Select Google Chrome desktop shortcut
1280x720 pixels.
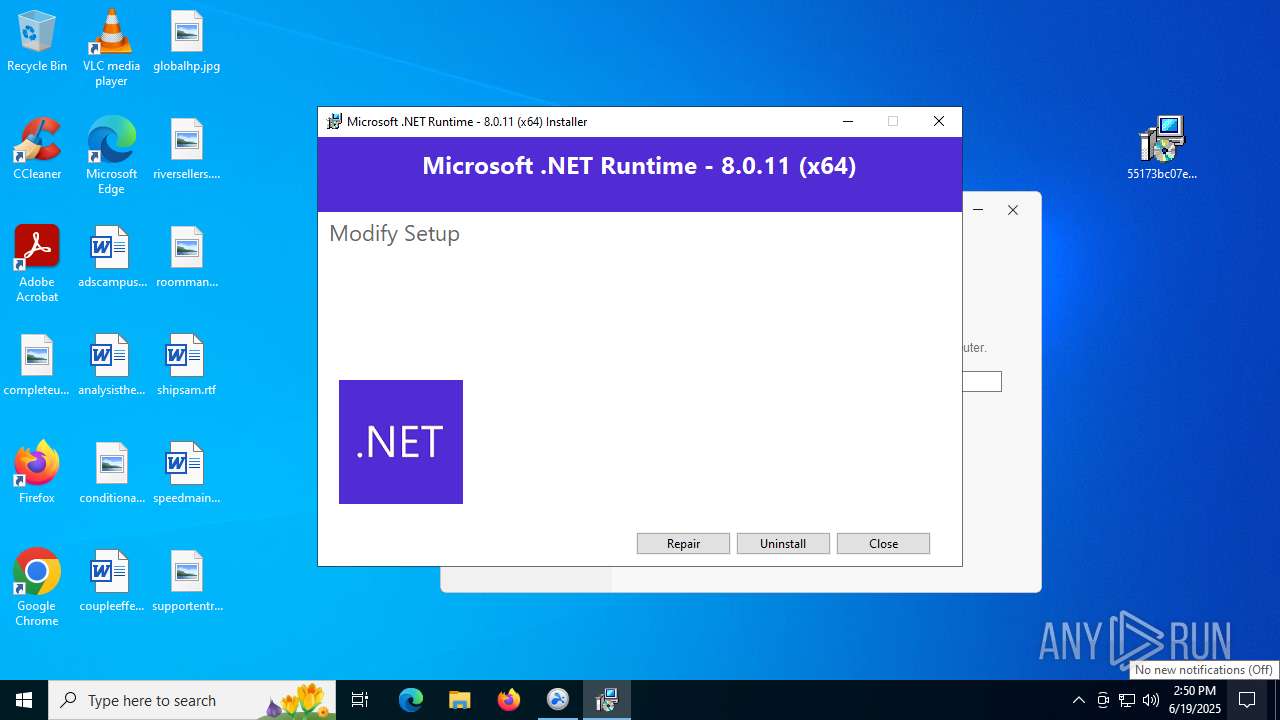[37, 588]
